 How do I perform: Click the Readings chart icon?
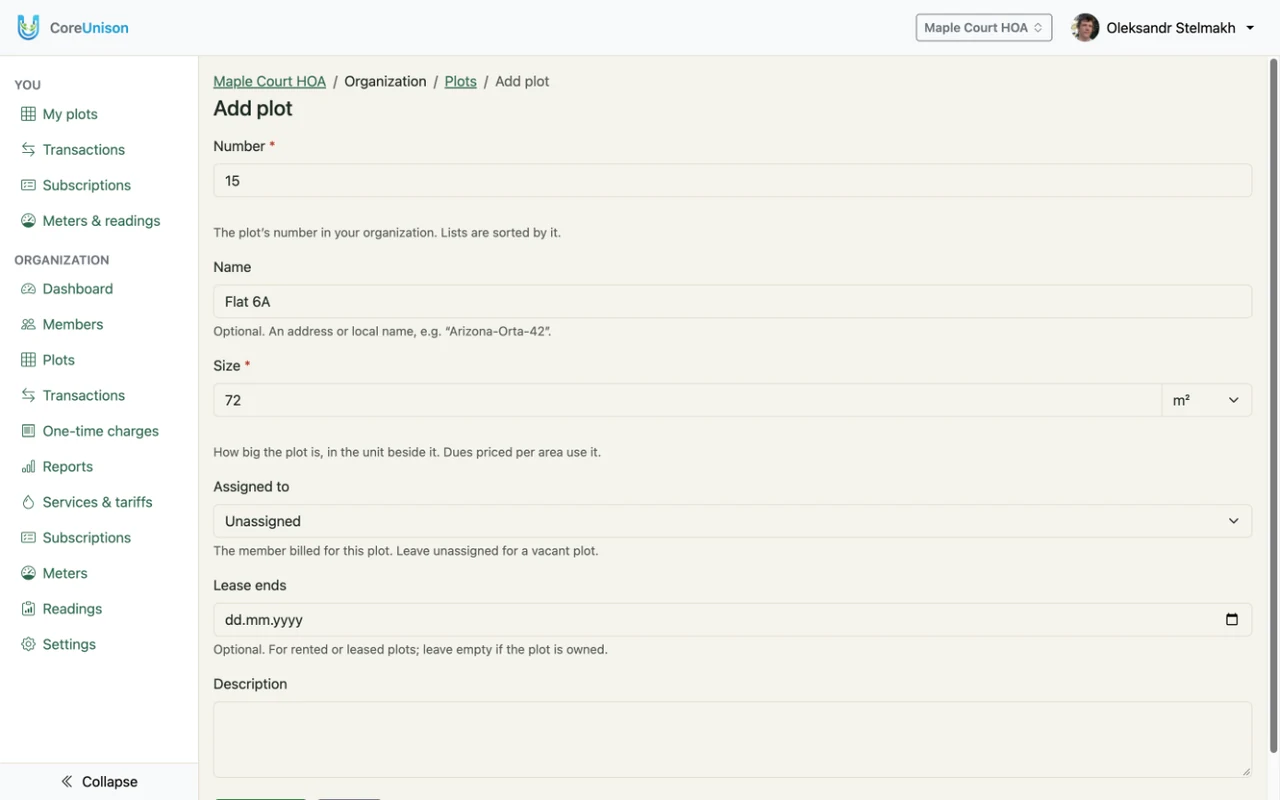click(28, 609)
